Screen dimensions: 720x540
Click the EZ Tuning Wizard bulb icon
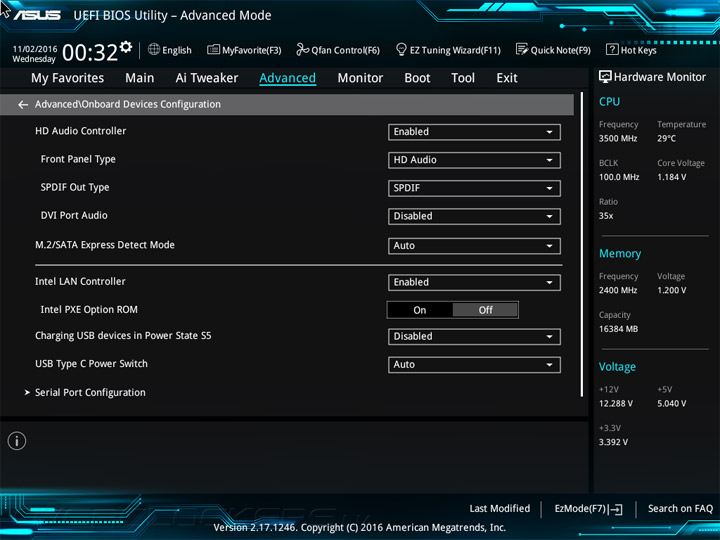[401, 49]
